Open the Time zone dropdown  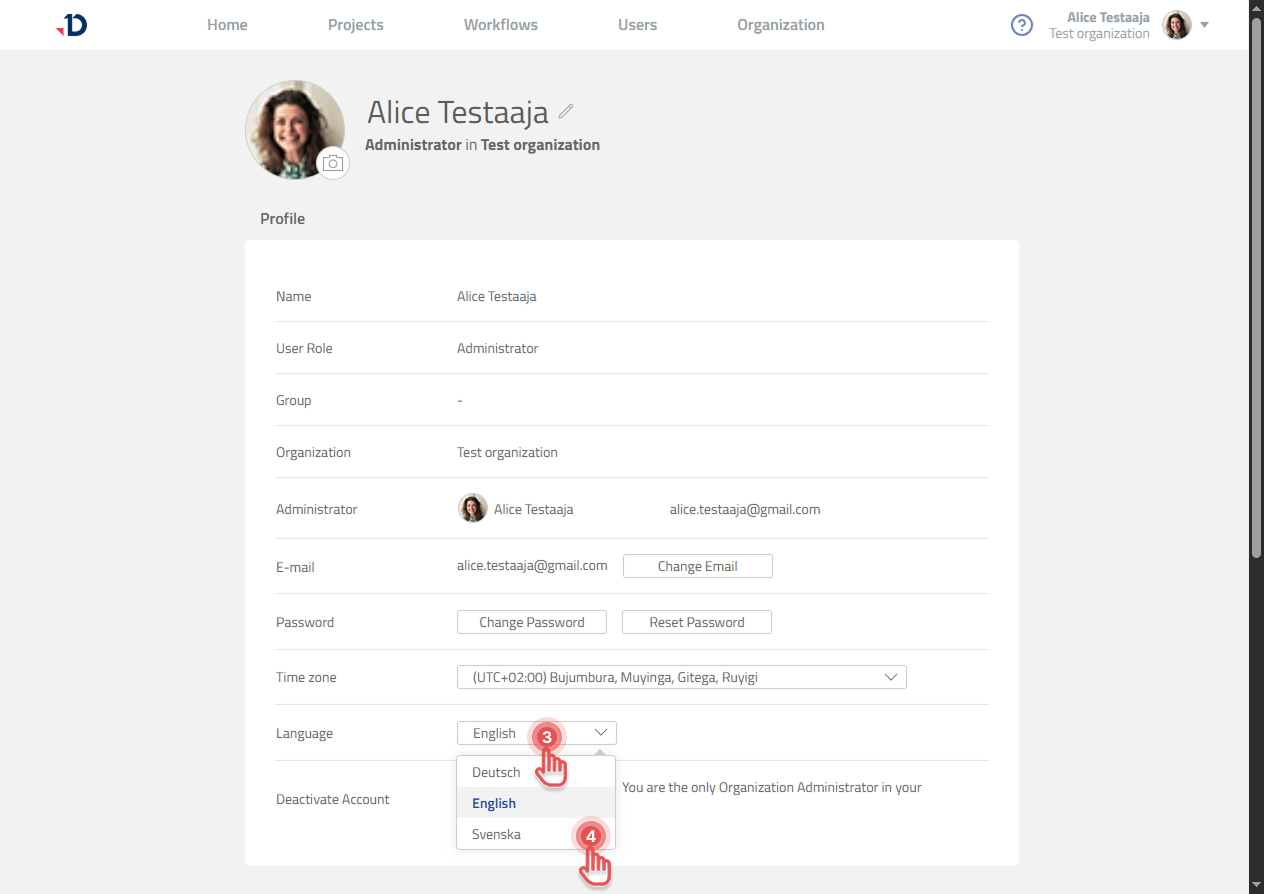pyautogui.click(x=681, y=677)
